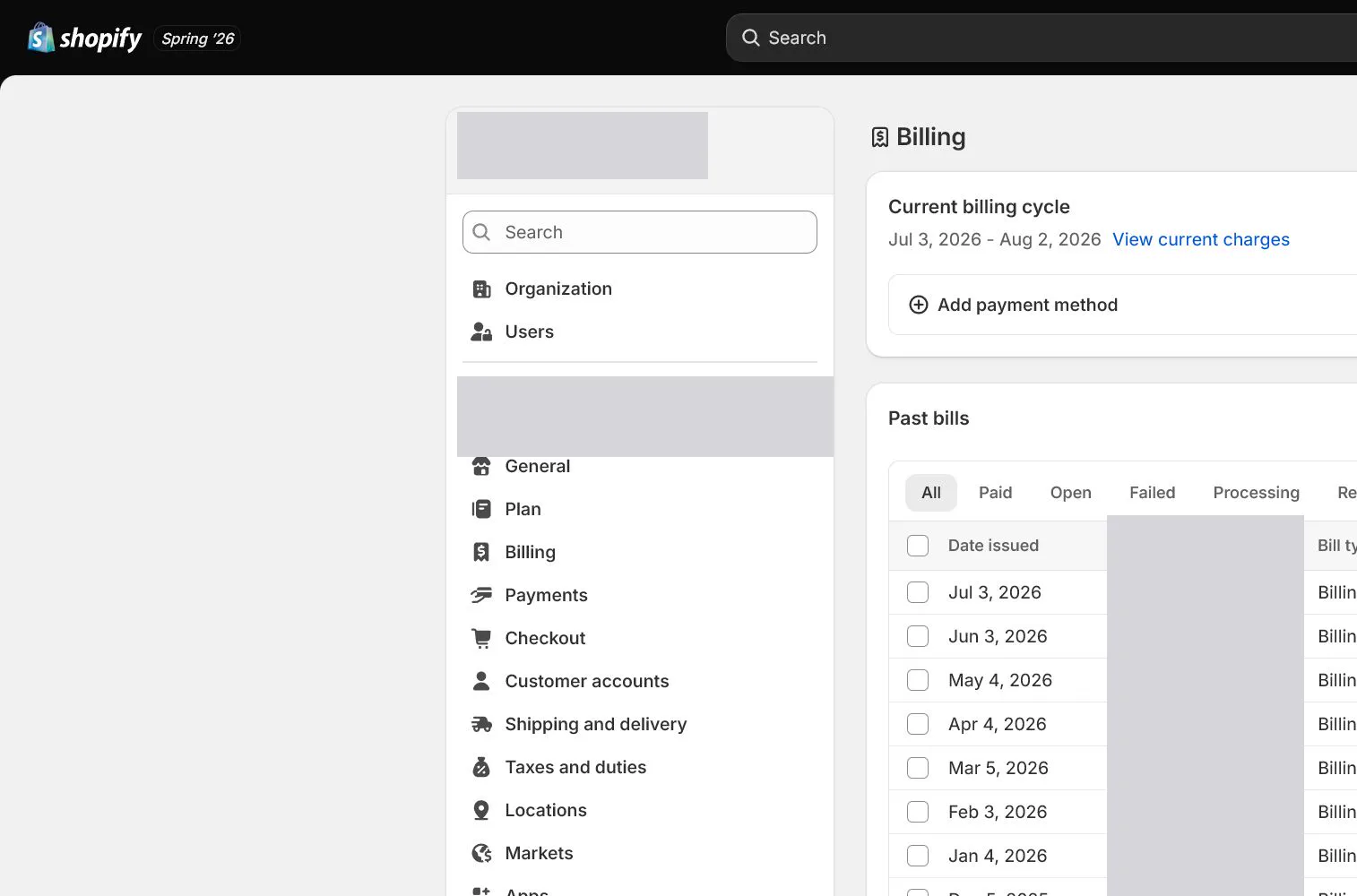Click the General store icon
Screen dimensions: 1357x896
coord(481,466)
